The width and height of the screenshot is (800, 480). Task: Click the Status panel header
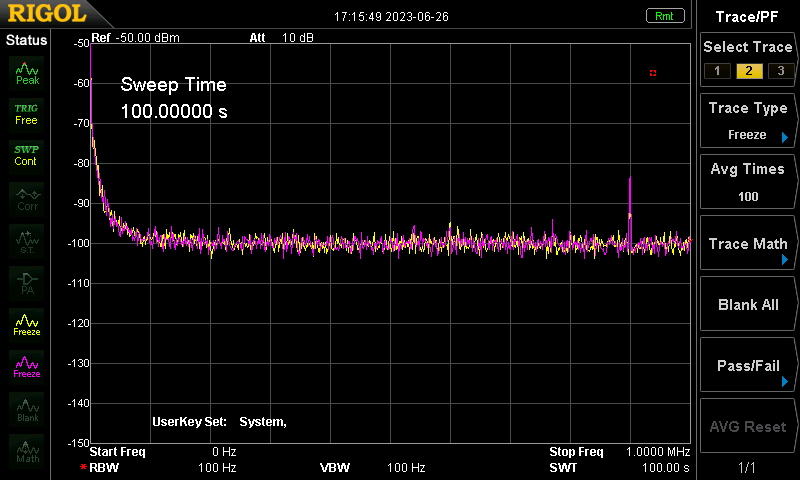[x=27, y=40]
